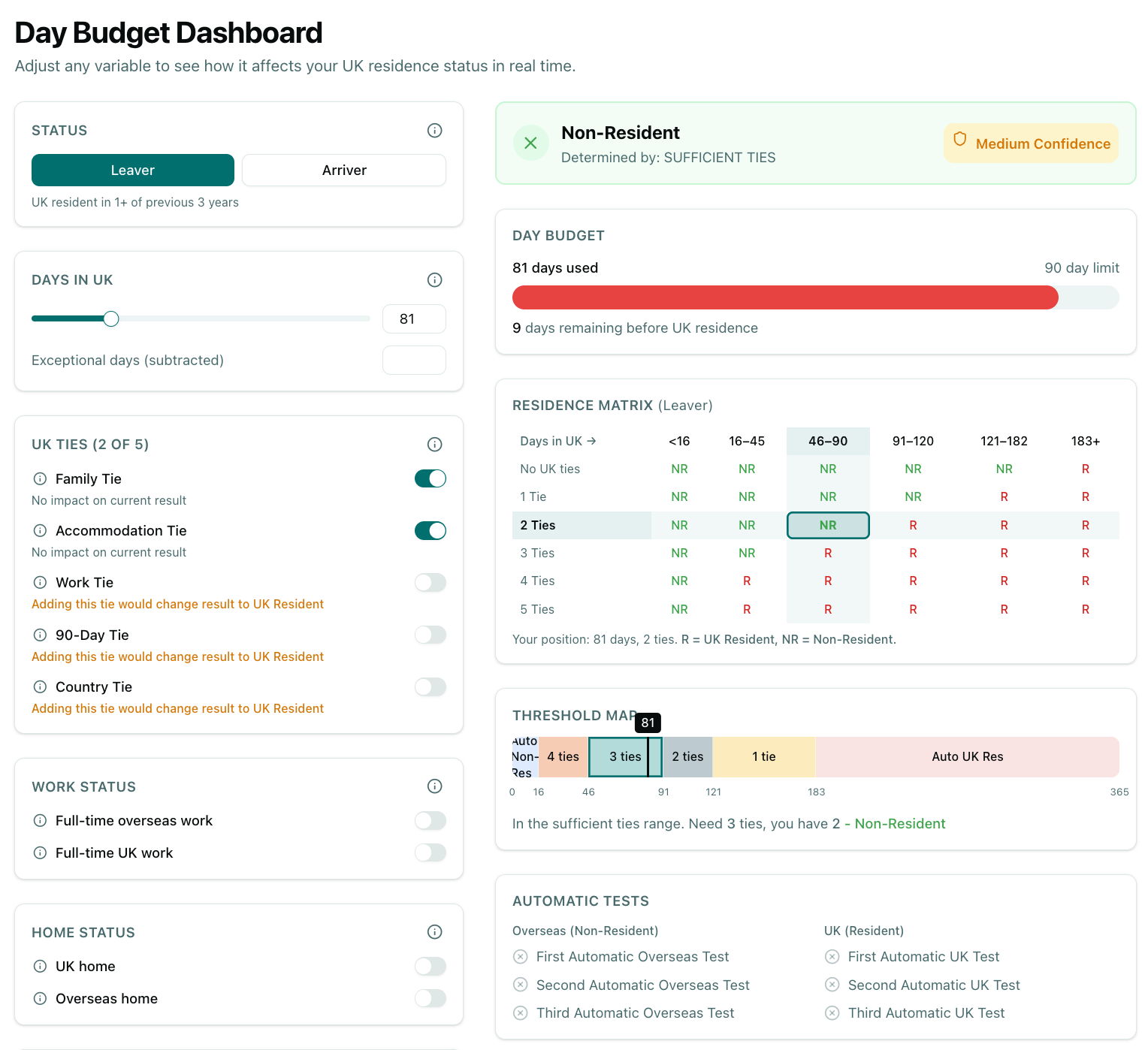
Task: Disable the Accommodation Tie toggle
Action: 430,530
